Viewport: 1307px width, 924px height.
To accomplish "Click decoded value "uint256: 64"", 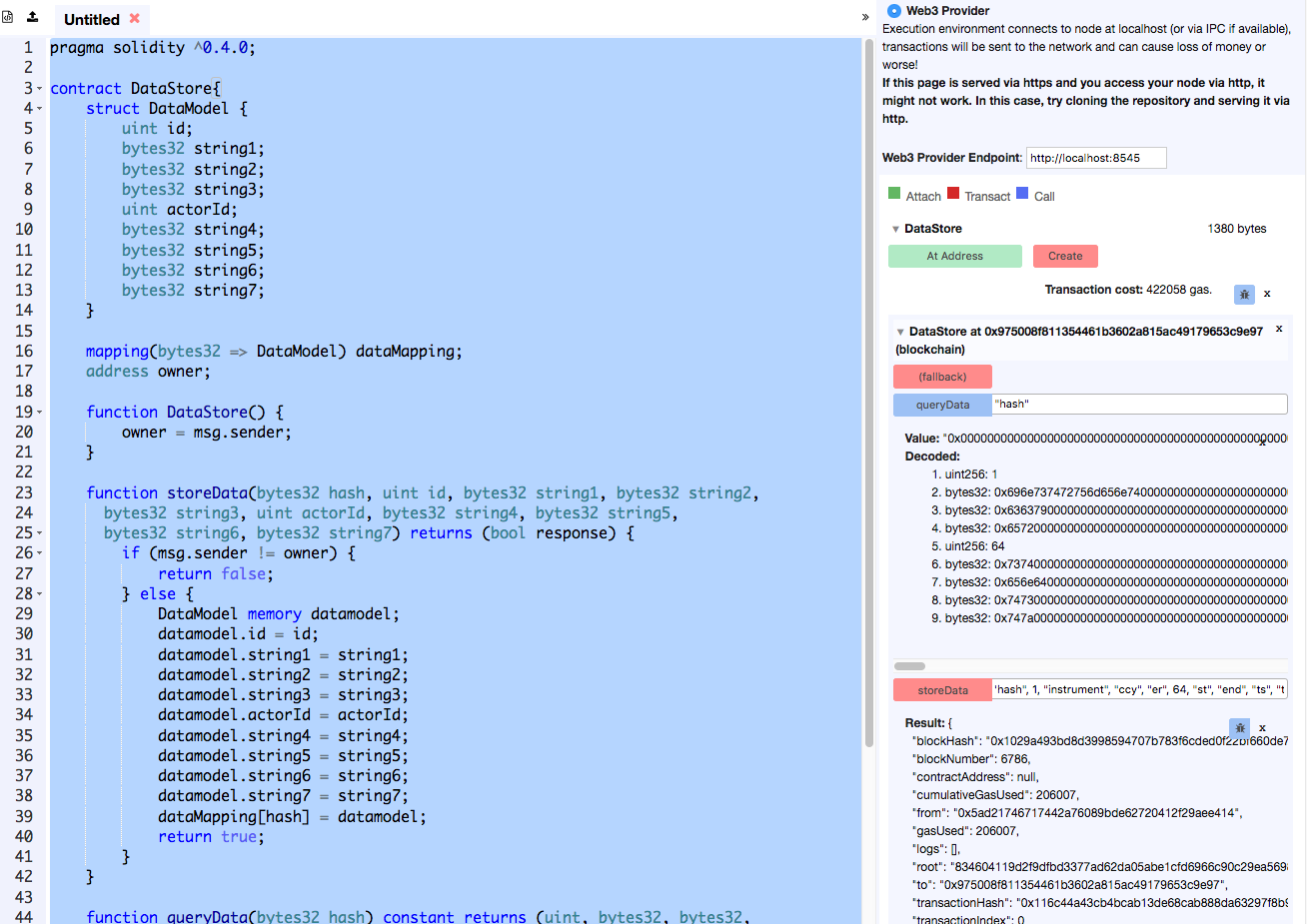I will [974, 546].
